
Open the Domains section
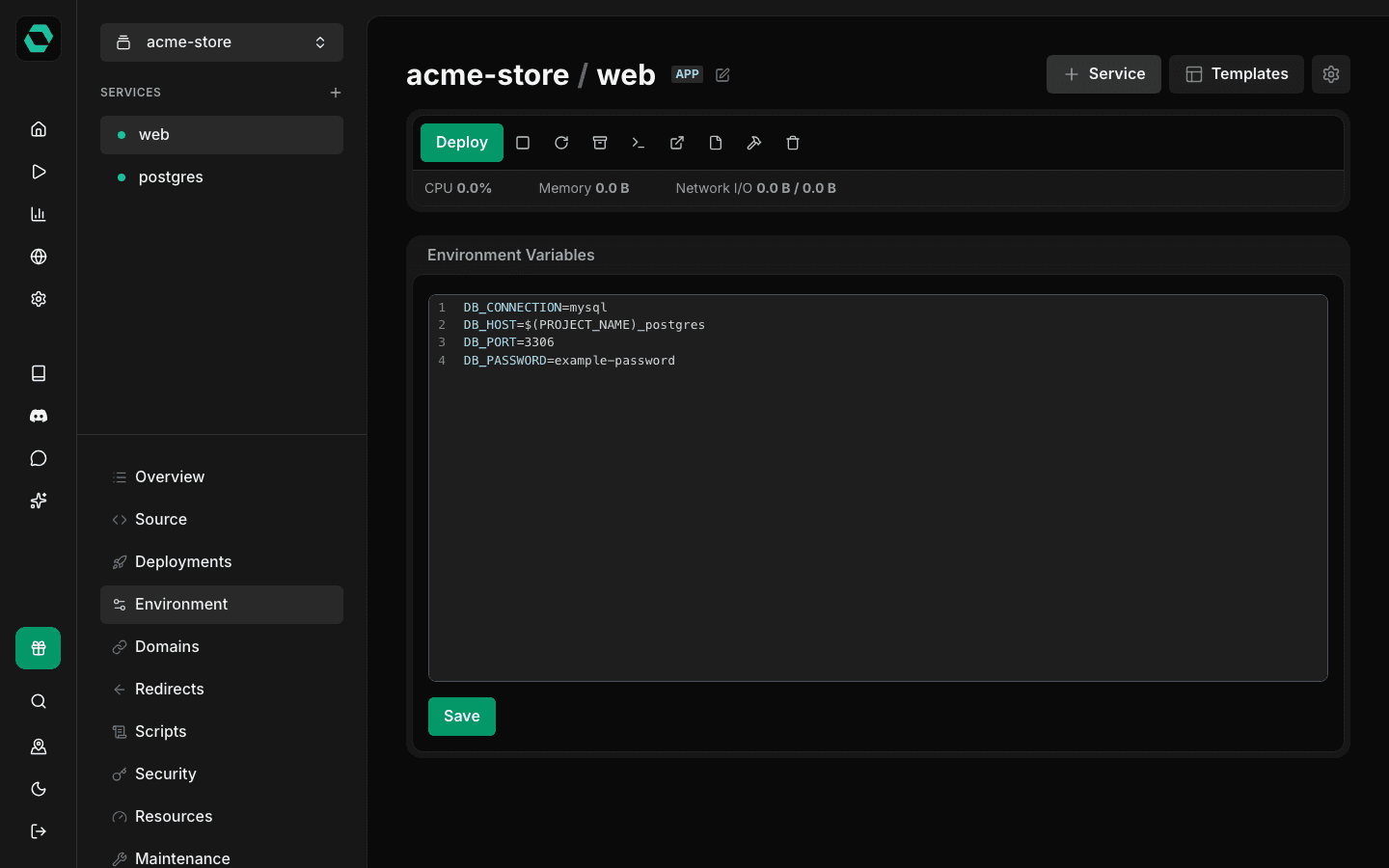click(222, 647)
